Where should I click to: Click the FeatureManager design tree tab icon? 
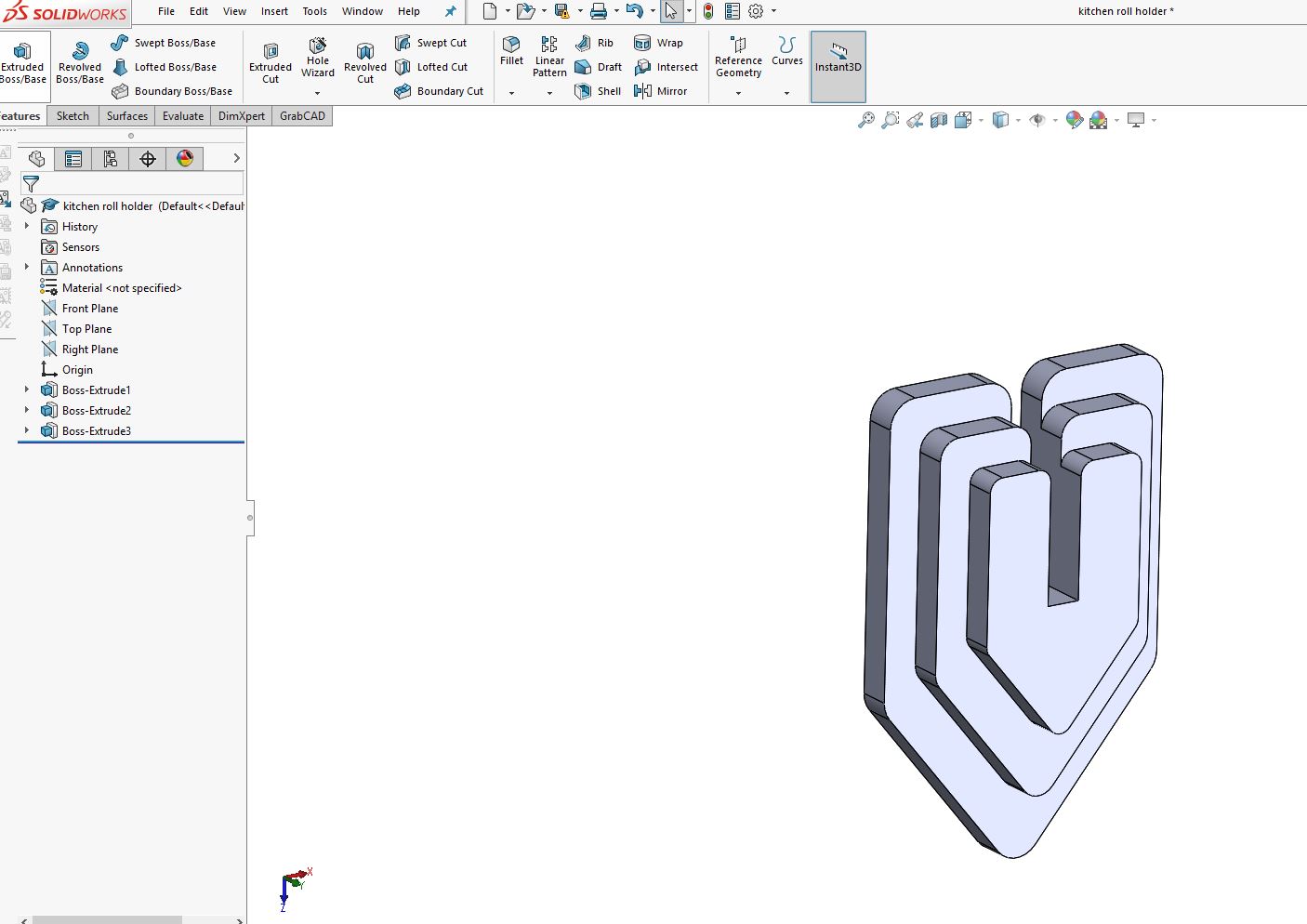pyautogui.click(x=36, y=159)
